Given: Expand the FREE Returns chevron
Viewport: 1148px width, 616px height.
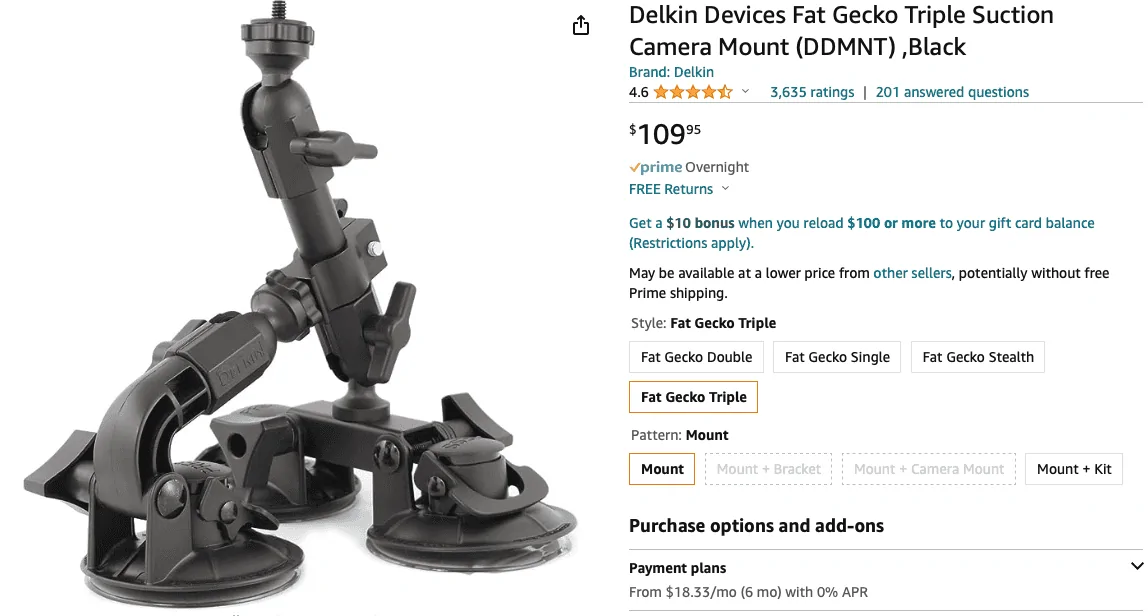Looking at the screenshot, I should coord(725,189).
